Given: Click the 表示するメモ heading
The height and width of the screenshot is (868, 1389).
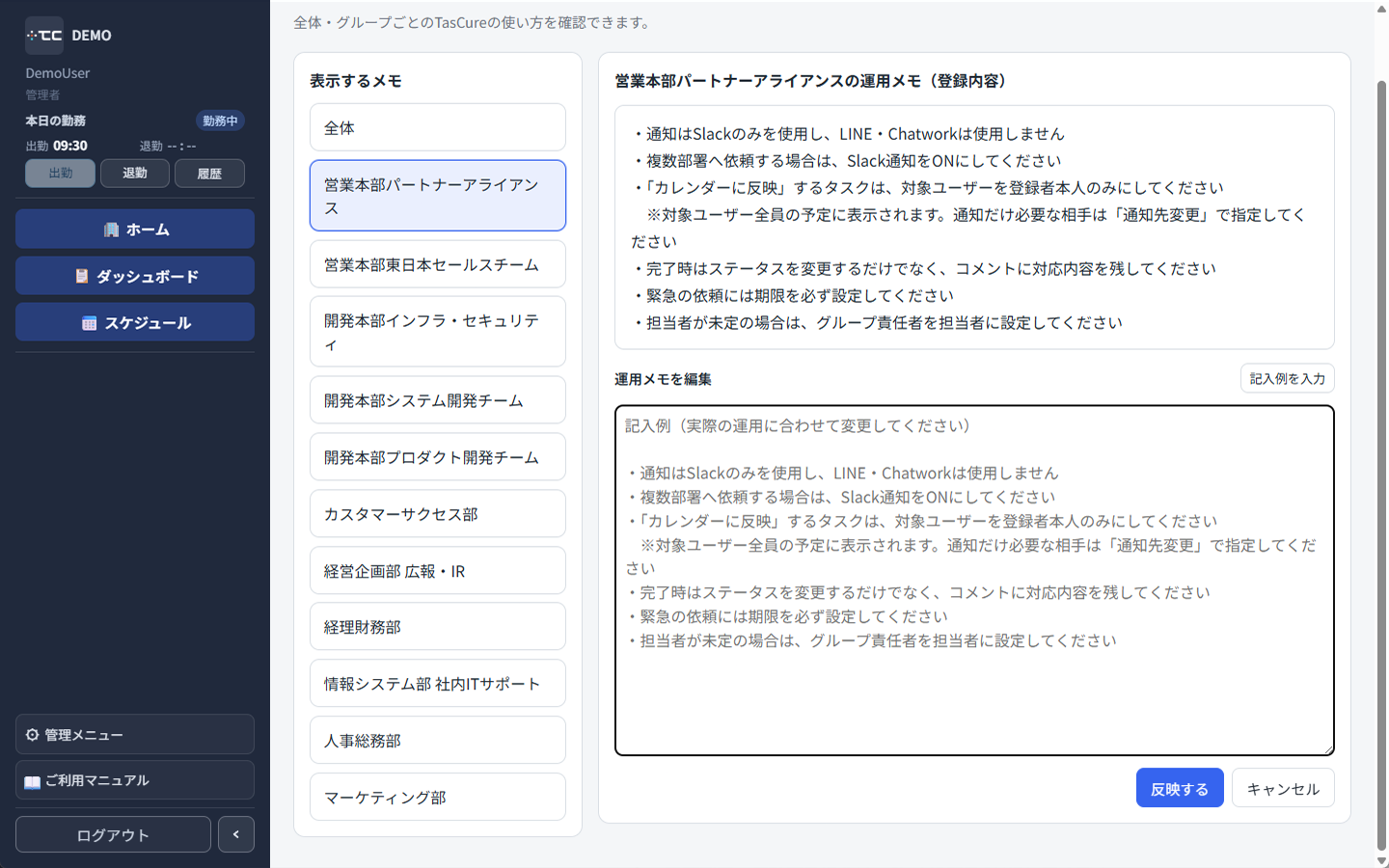Looking at the screenshot, I should pos(356,81).
